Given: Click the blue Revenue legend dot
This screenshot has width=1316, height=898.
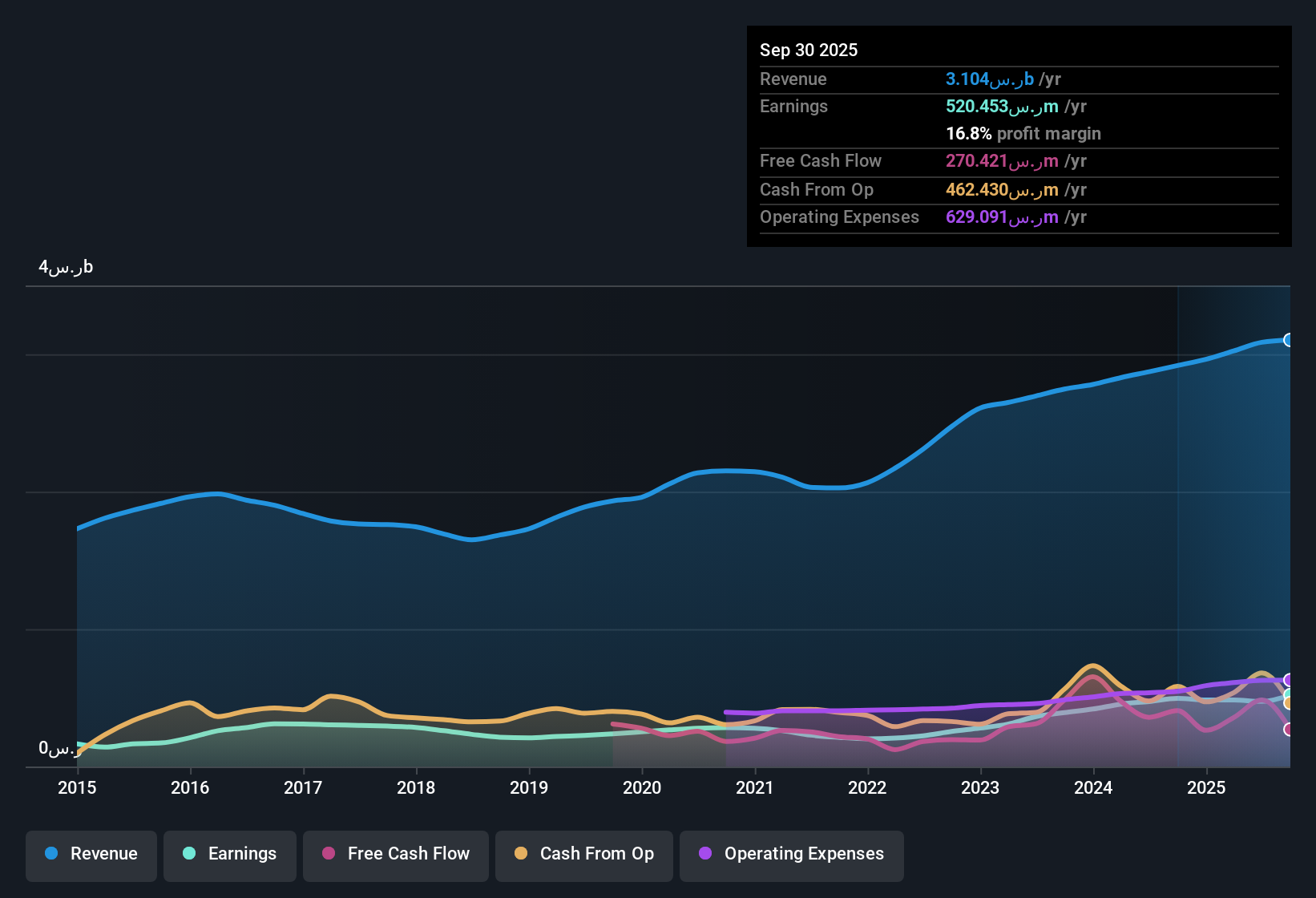Looking at the screenshot, I should pos(50,854).
